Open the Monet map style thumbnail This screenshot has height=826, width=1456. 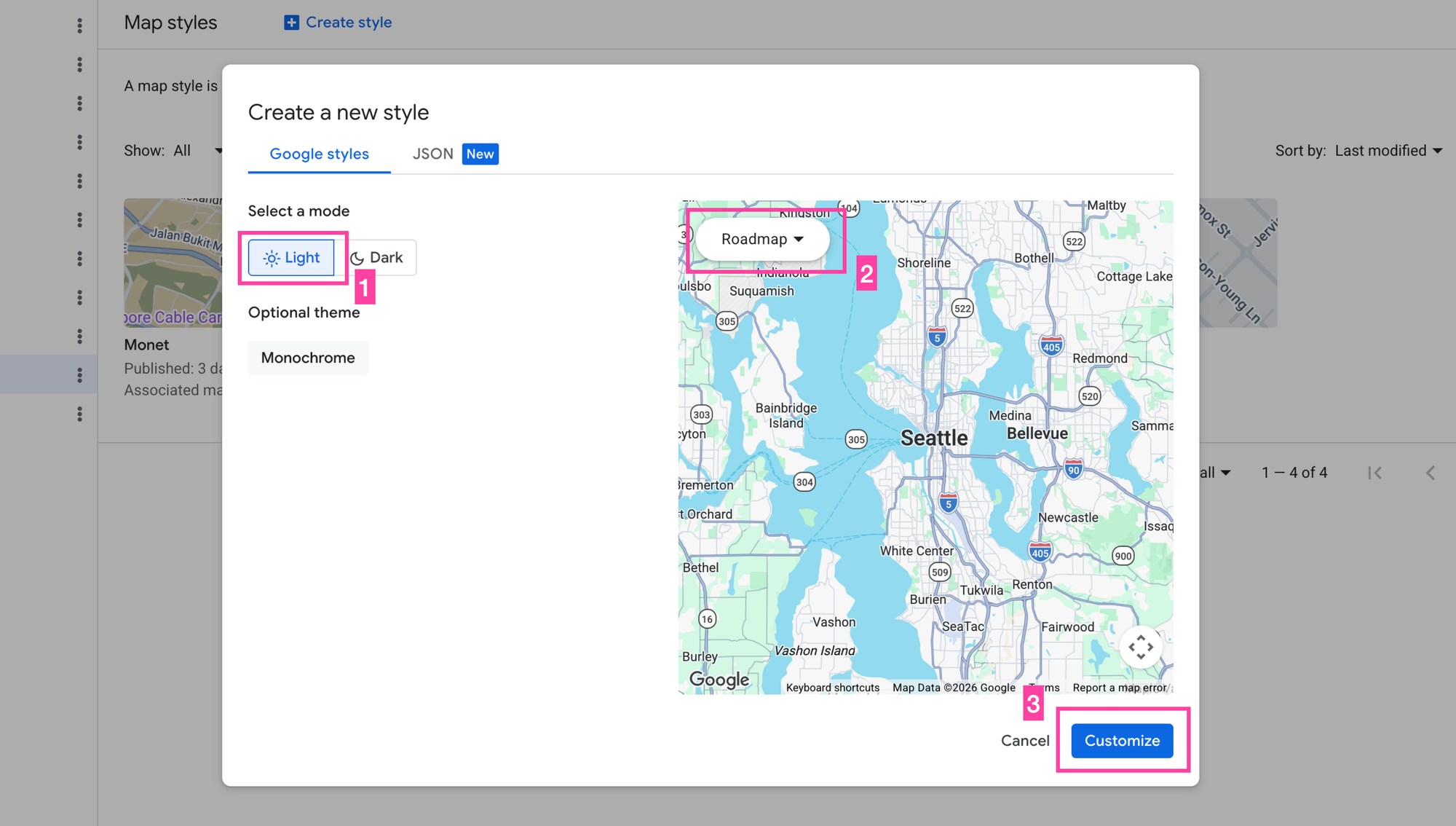[173, 263]
